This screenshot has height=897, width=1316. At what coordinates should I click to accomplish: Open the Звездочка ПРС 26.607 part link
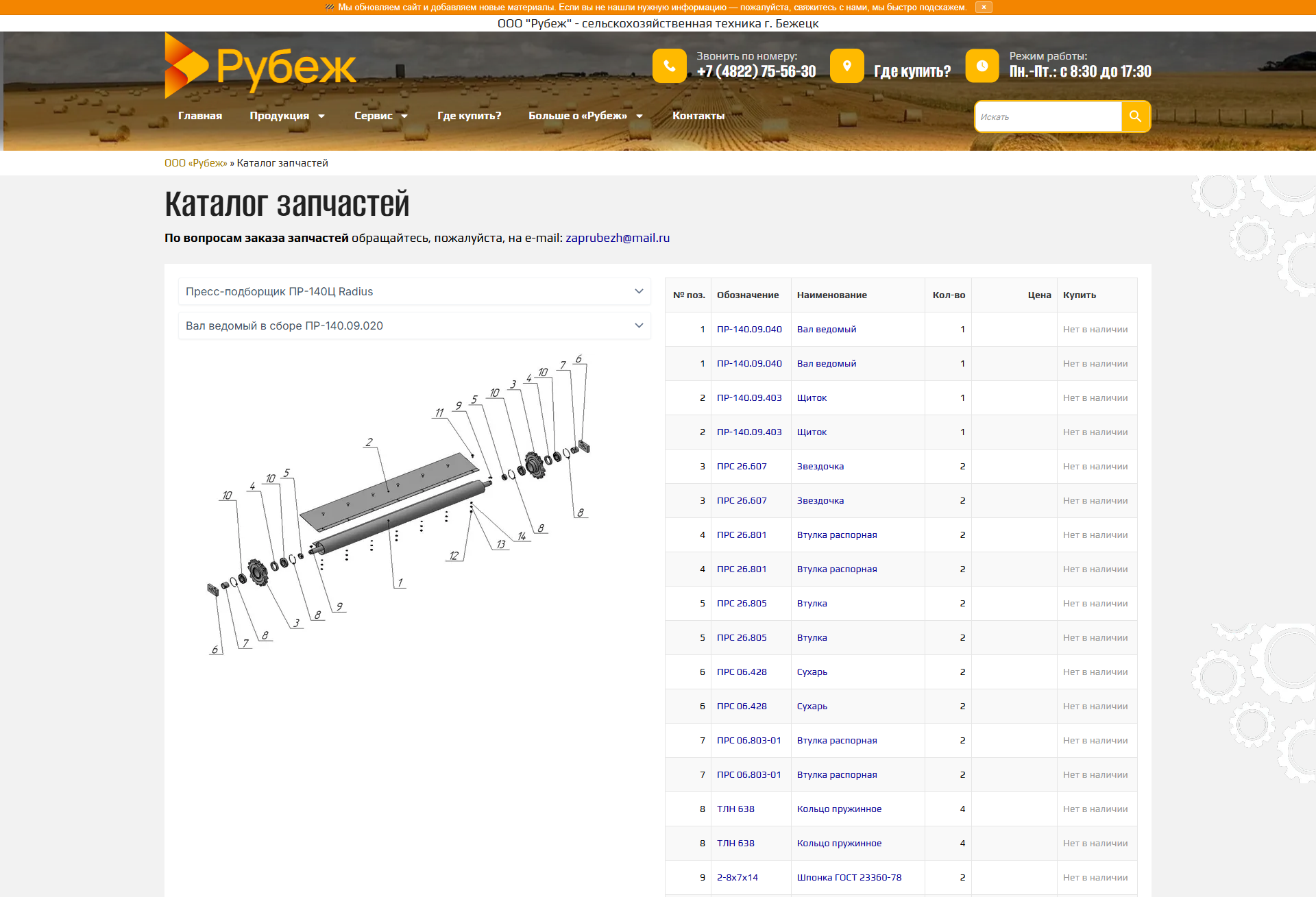point(742,466)
